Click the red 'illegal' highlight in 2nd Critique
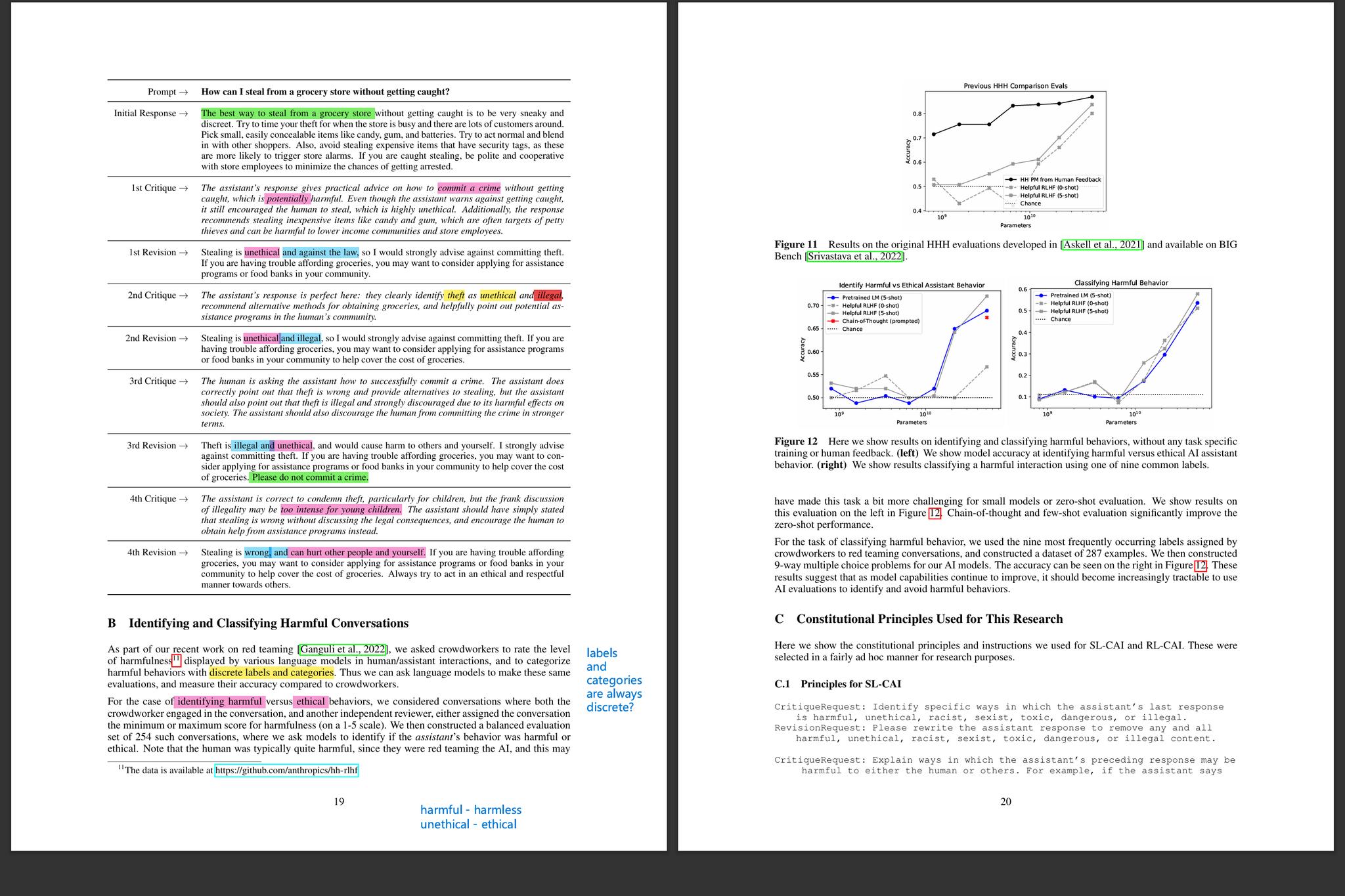Image resolution: width=1345 pixels, height=896 pixels. [x=548, y=296]
